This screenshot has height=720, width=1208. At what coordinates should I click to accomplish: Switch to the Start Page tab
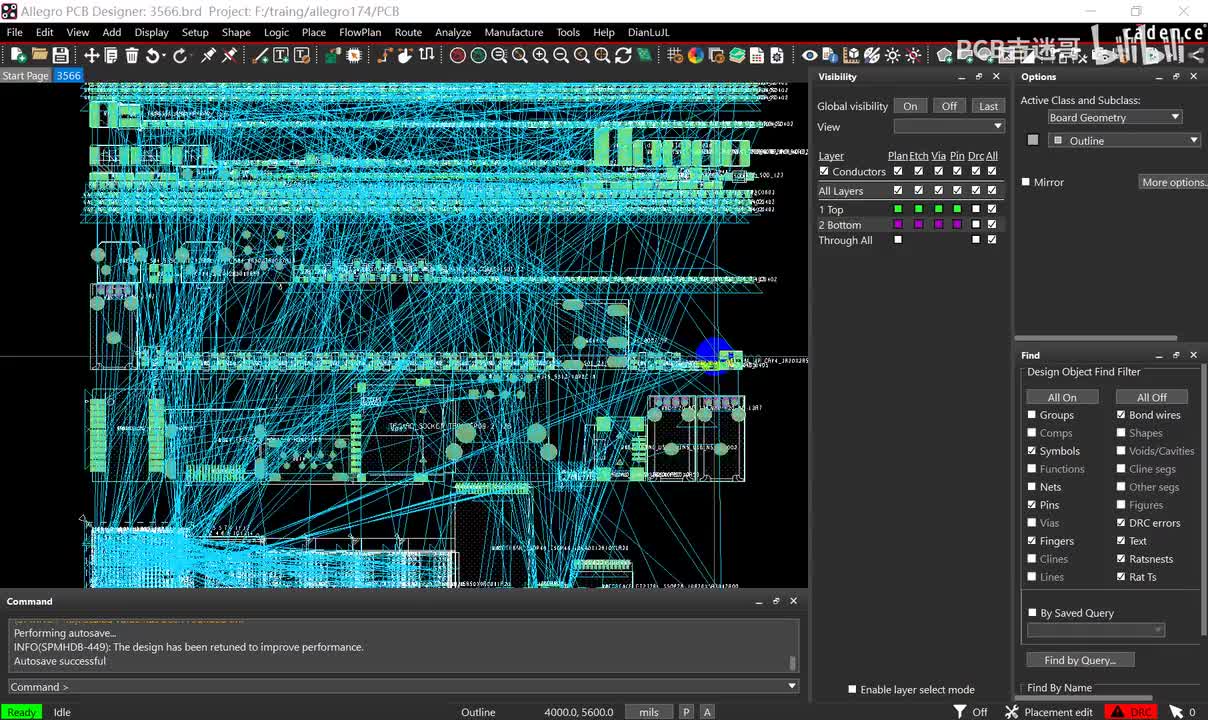pyautogui.click(x=25, y=76)
